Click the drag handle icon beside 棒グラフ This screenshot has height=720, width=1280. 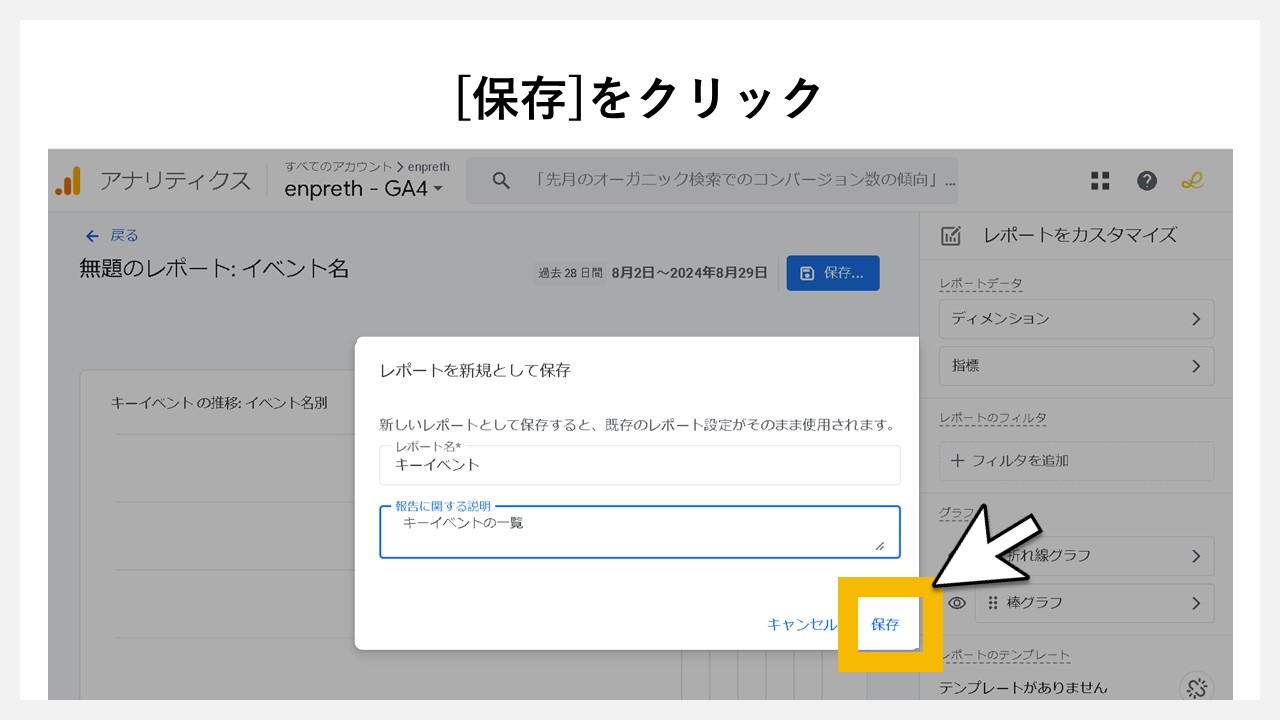point(994,603)
